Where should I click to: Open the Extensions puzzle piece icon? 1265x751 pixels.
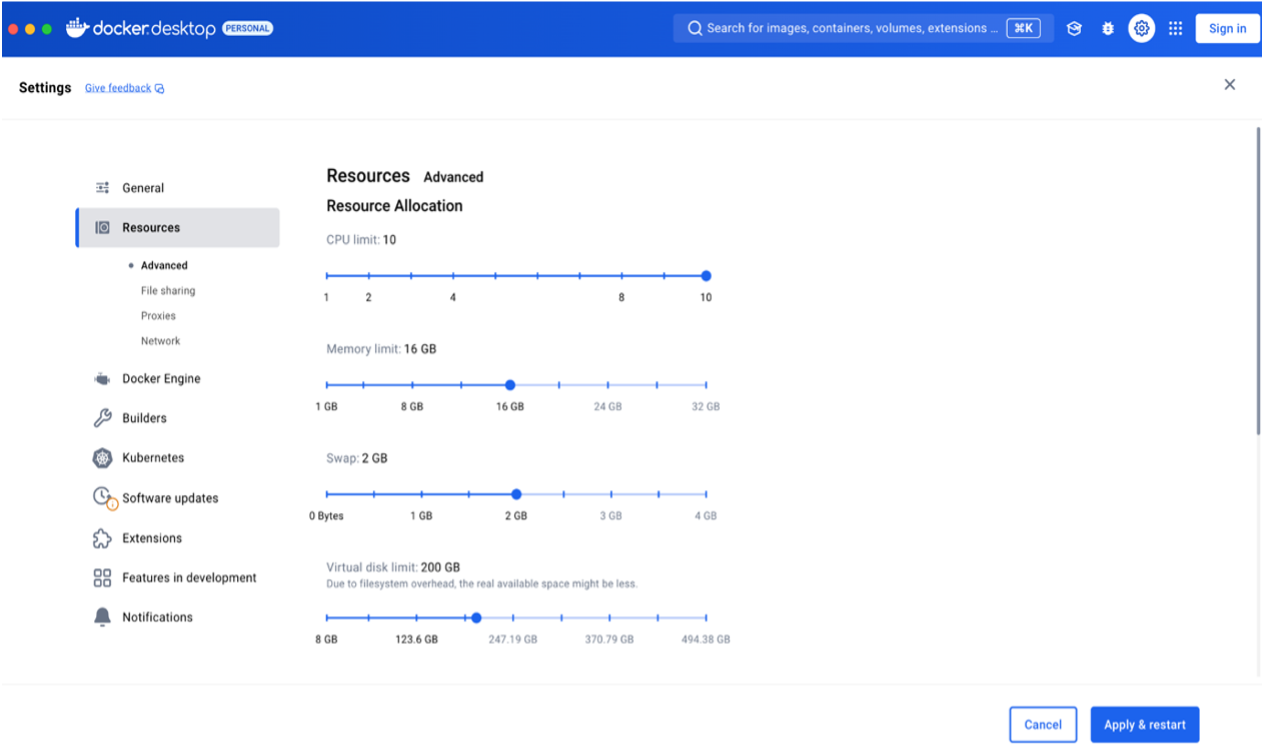point(102,538)
